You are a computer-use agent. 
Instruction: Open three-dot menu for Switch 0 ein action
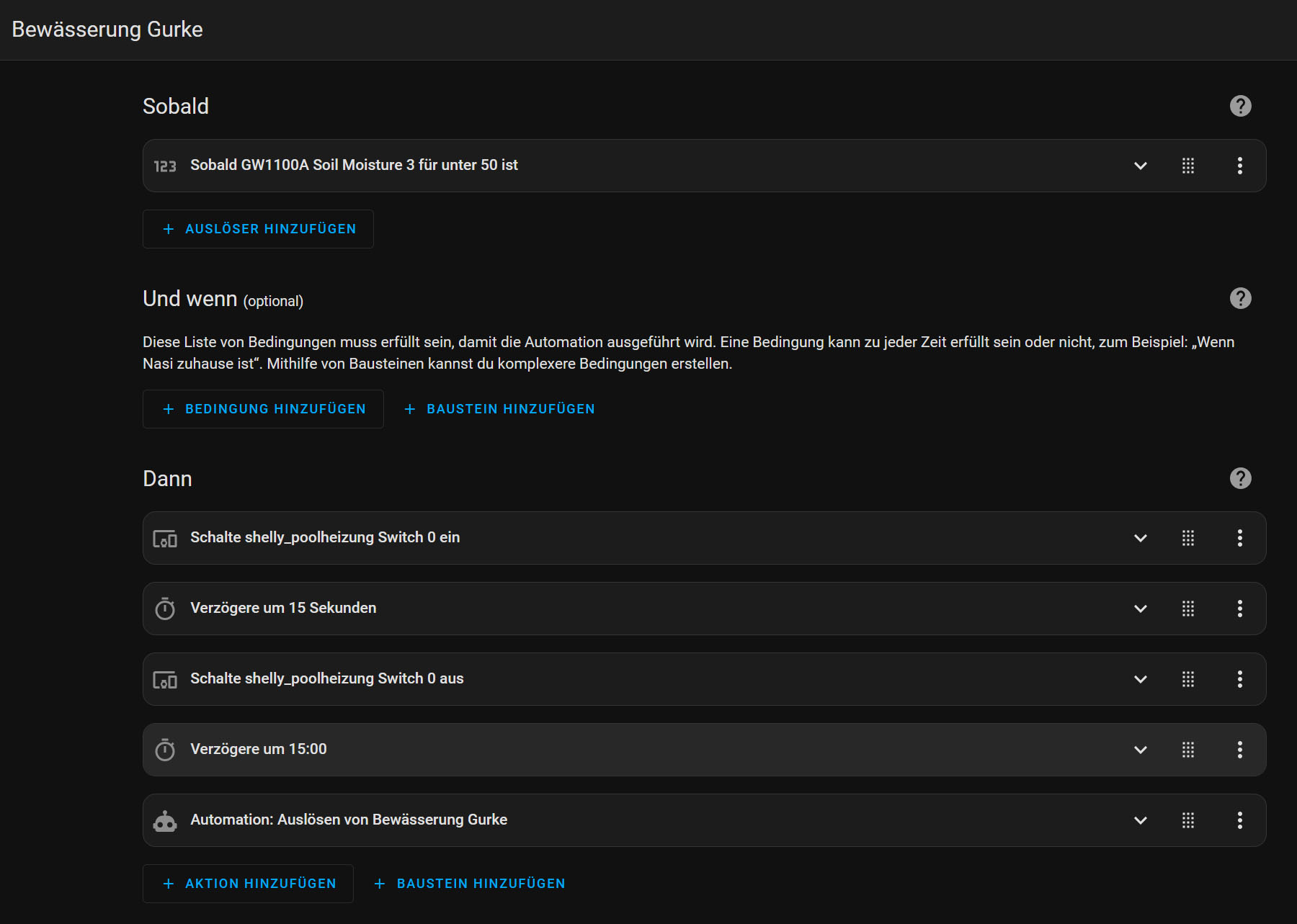(1239, 538)
